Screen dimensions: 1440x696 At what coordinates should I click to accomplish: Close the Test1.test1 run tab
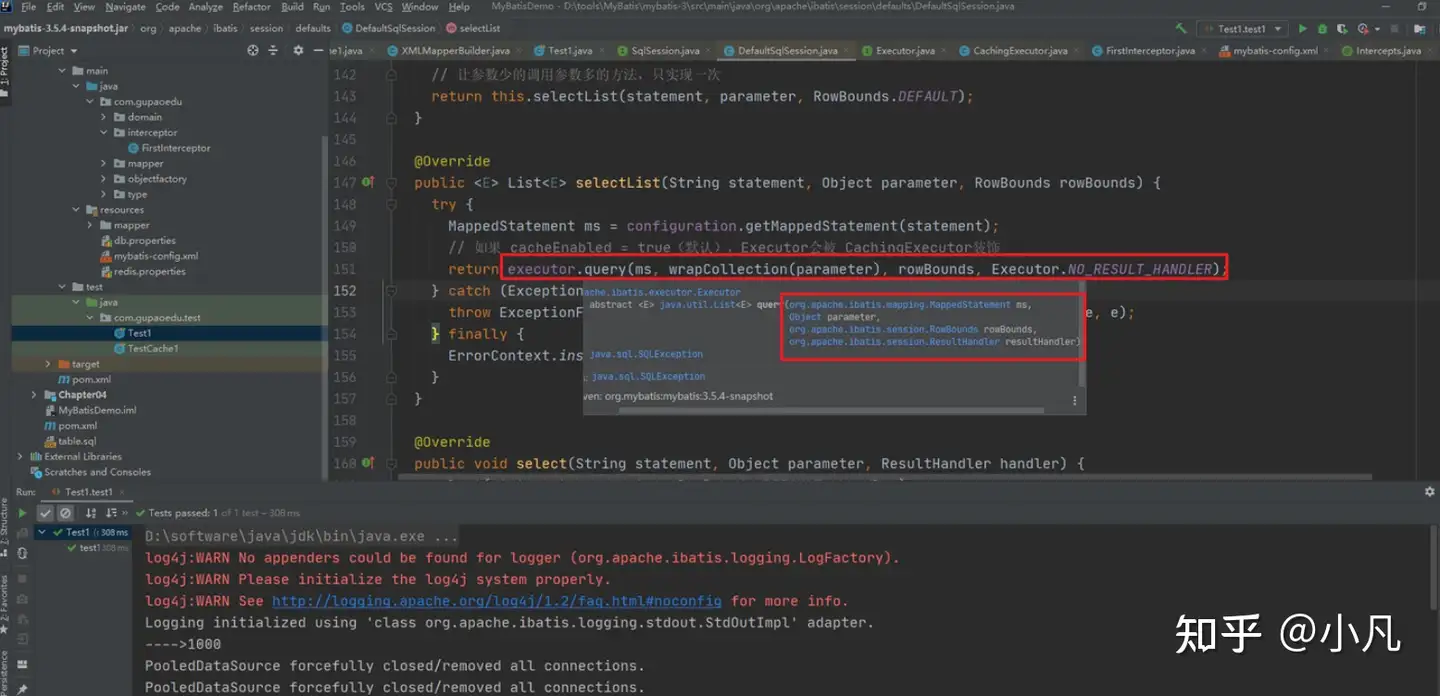point(122,492)
